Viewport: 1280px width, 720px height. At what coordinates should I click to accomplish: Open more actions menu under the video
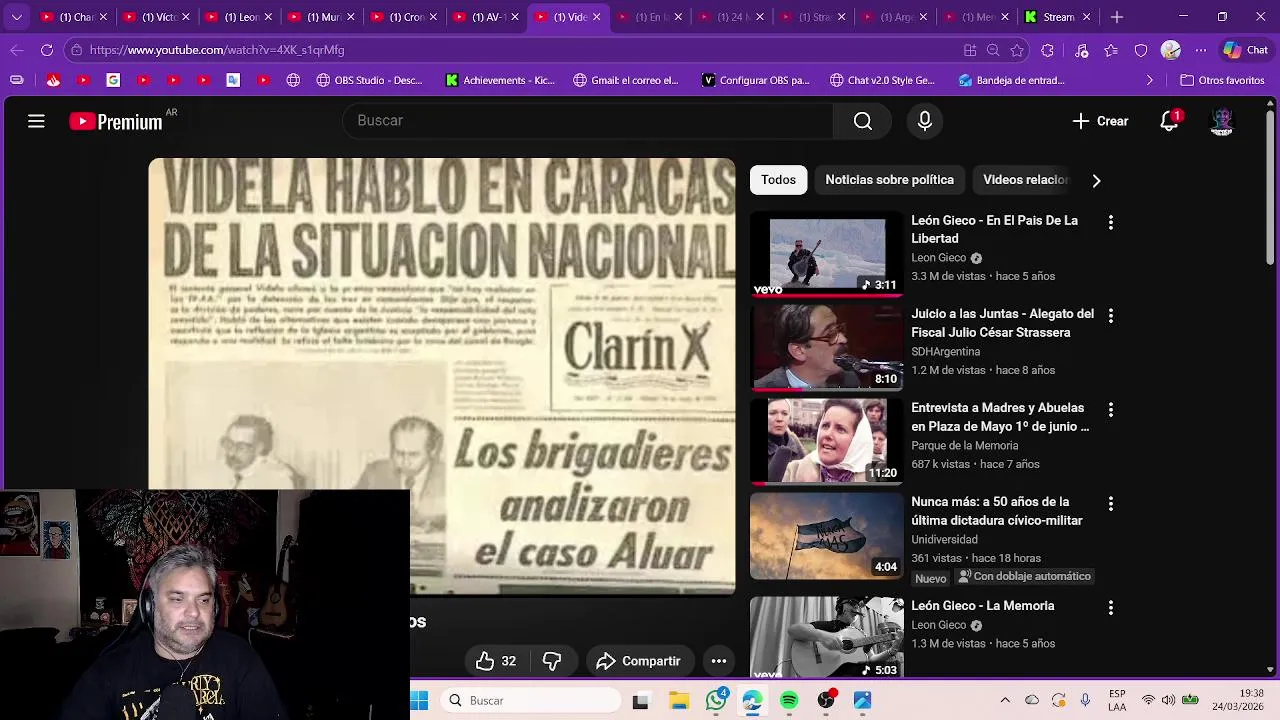719,661
